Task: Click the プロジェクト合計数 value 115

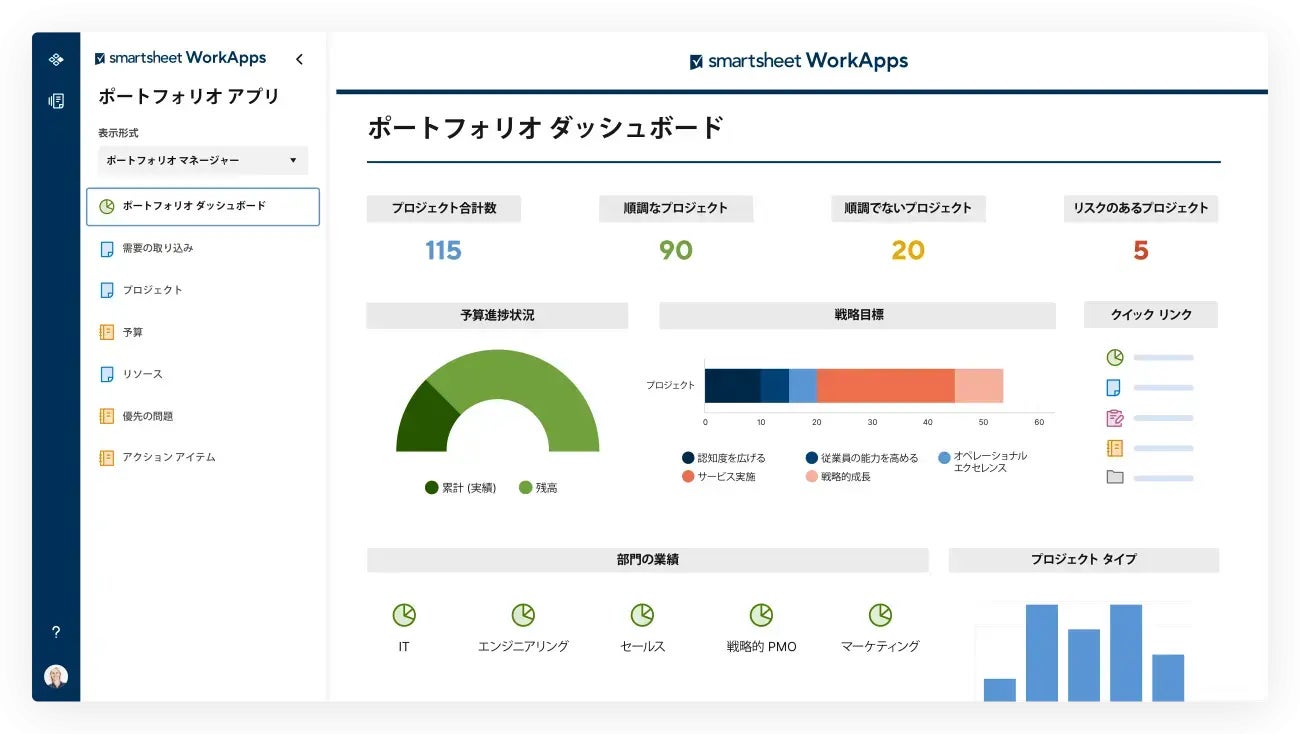Action: click(x=443, y=250)
